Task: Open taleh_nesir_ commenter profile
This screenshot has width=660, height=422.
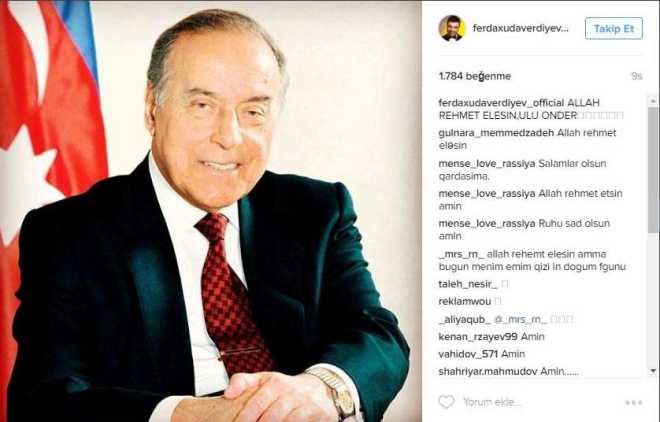Action: tap(468, 284)
